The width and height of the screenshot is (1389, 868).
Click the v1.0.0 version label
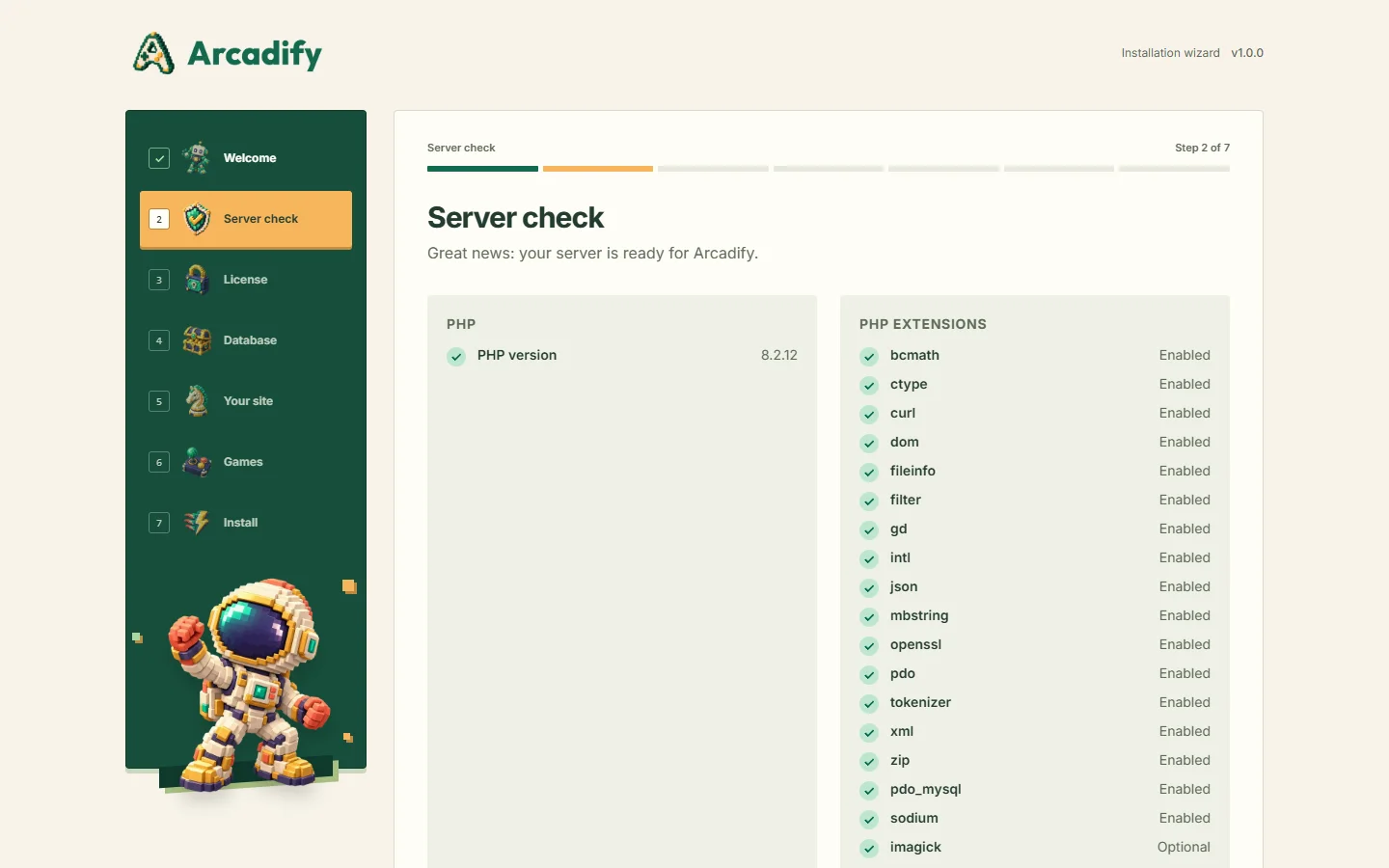click(1247, 53)
